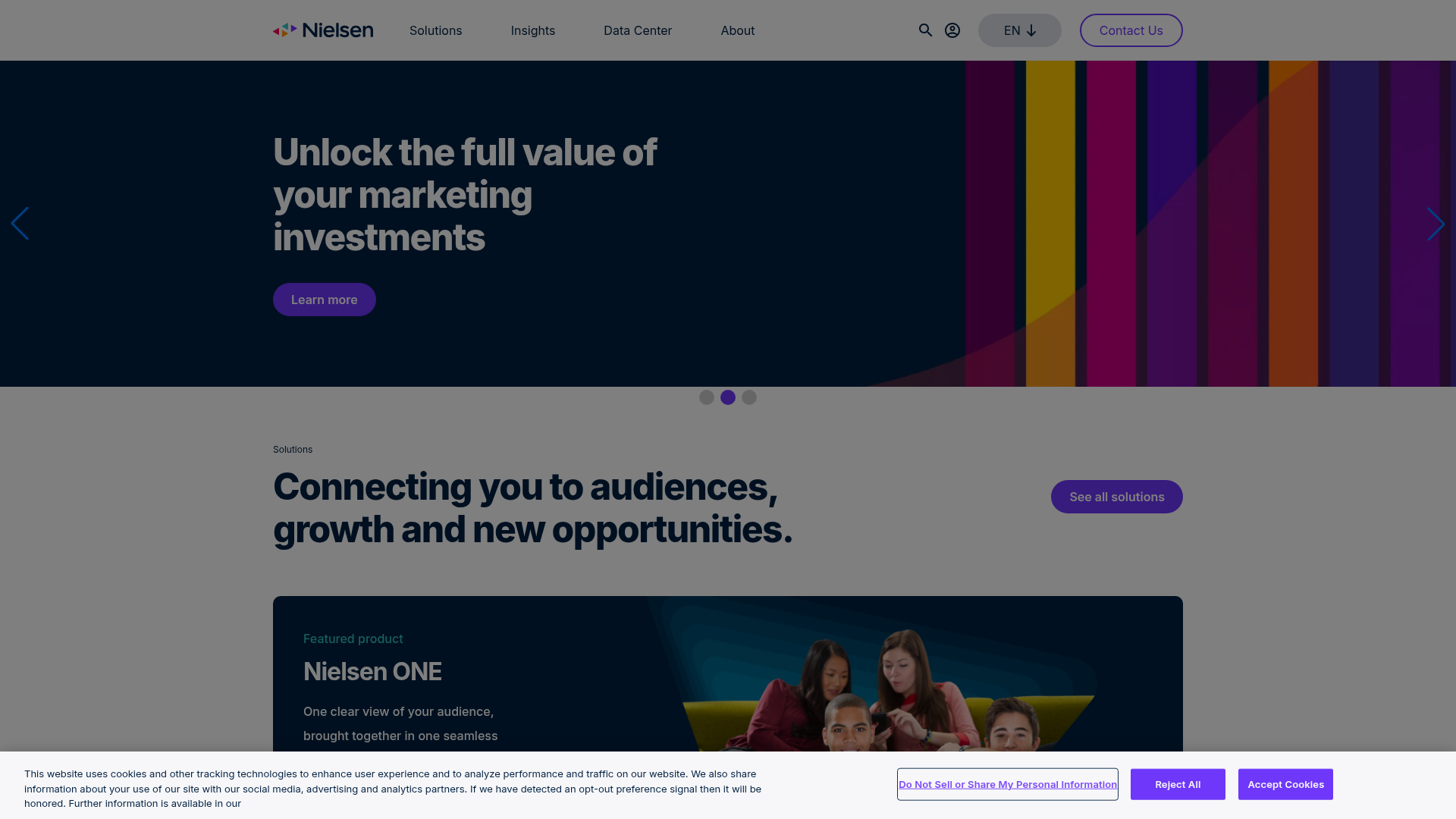Open the Insights menu

pyautogui.click(x=533, y=30)
